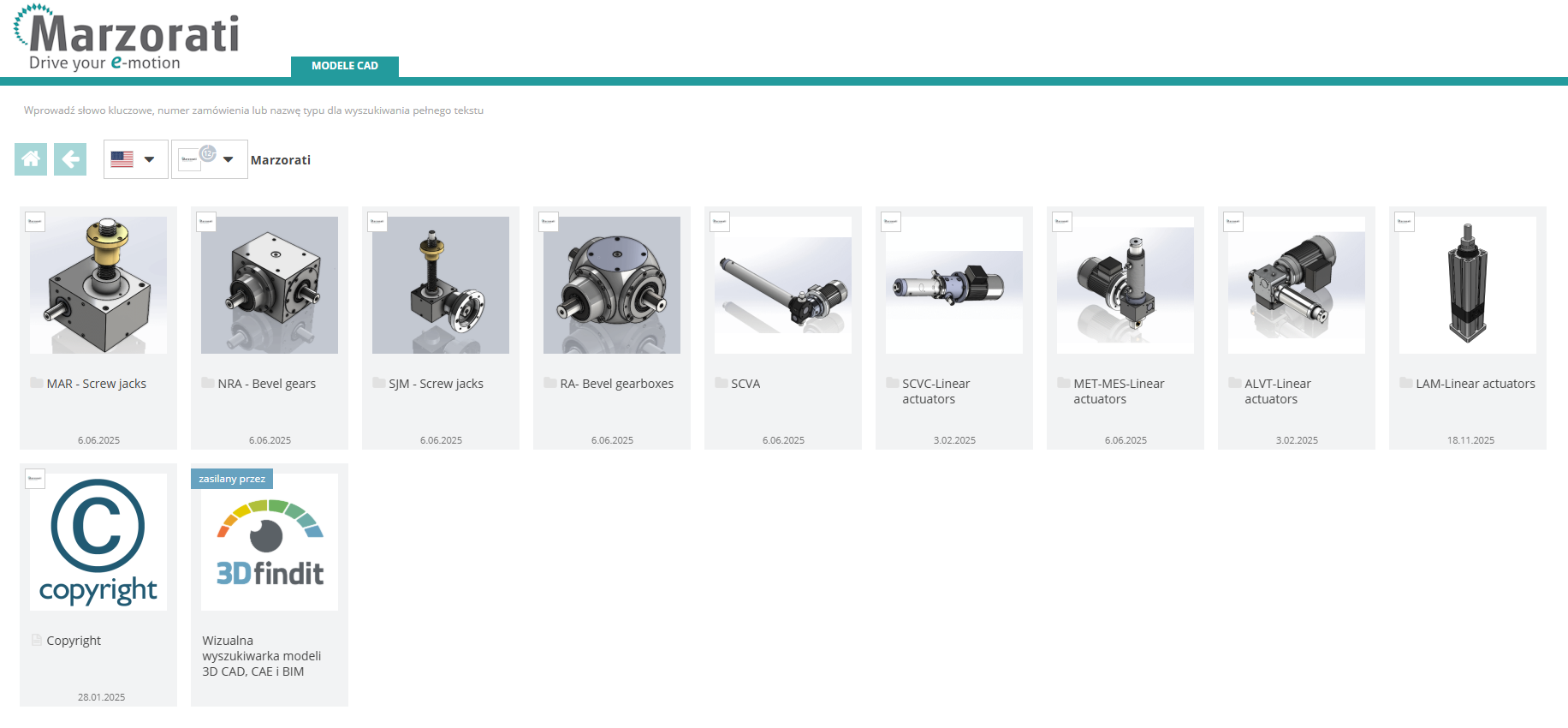Click the RA- Bevel gearboxes label
The width and height of the screenshot is (1568, 728).
[617, 384]
